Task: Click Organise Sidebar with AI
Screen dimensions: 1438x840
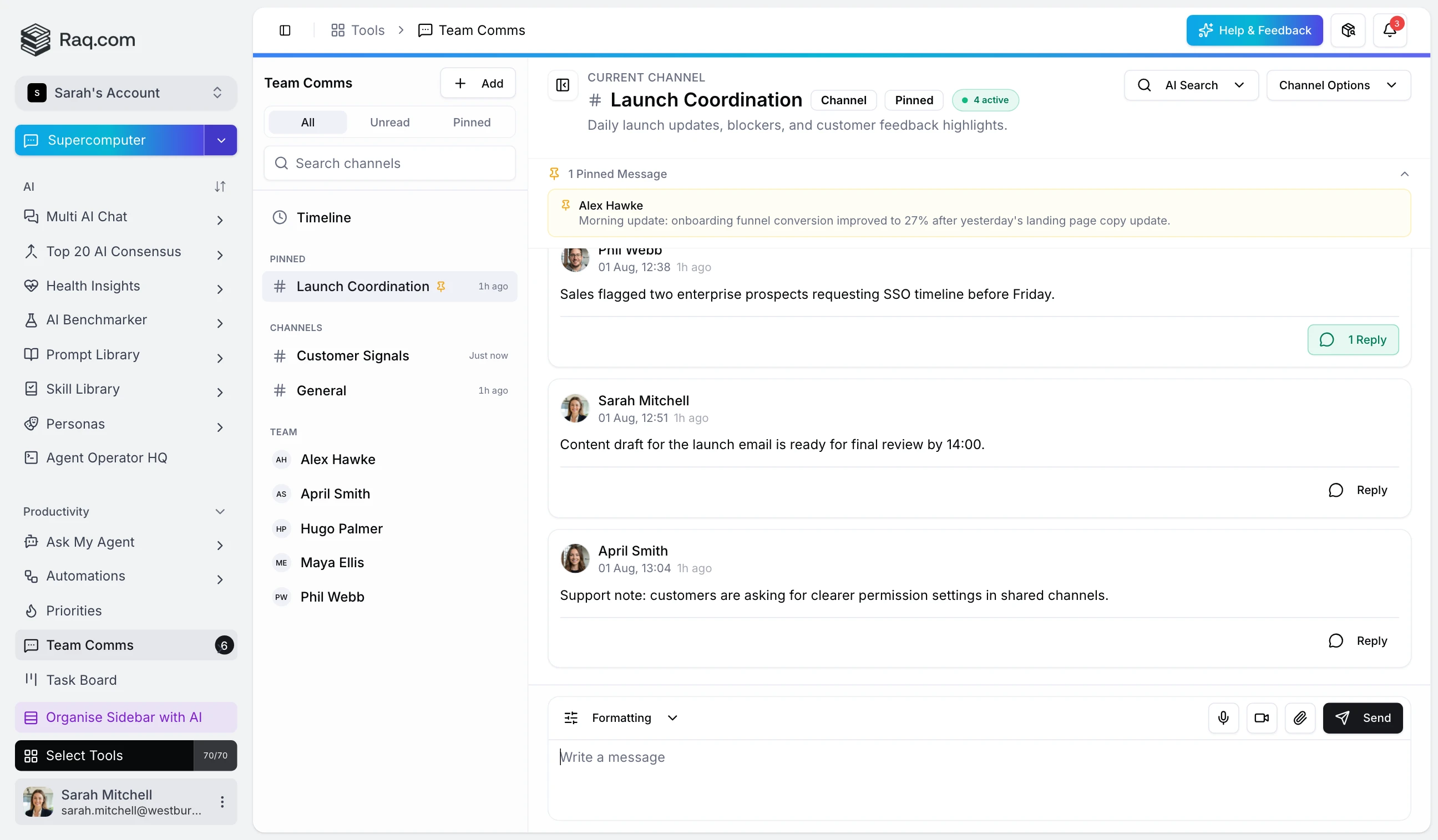Action: 125,717
